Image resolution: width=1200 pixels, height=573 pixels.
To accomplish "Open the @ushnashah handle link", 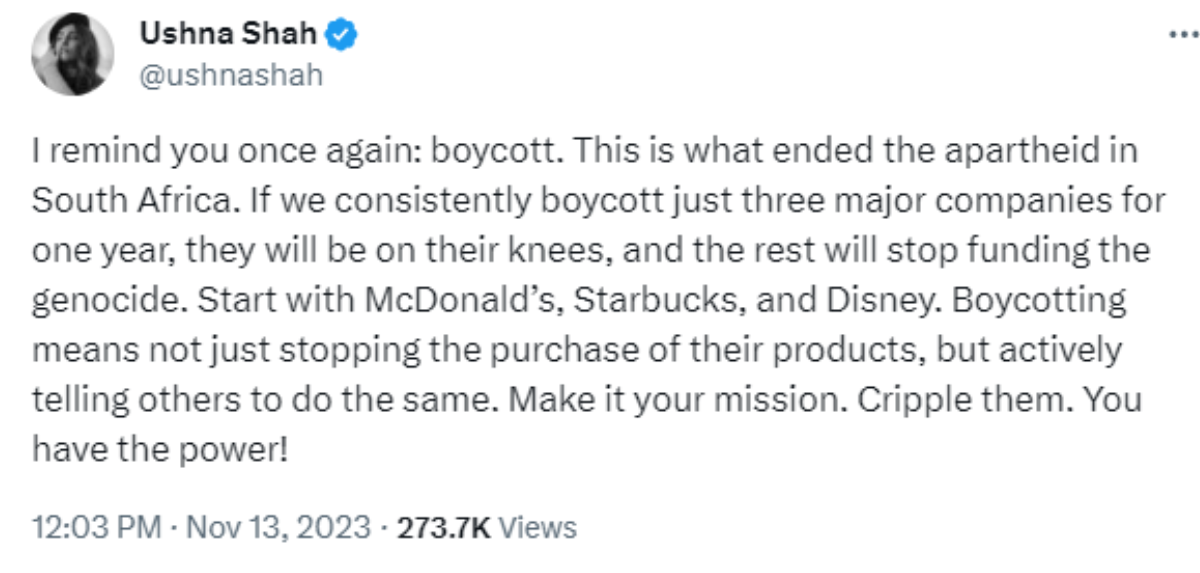I will (x=230, y=76).
